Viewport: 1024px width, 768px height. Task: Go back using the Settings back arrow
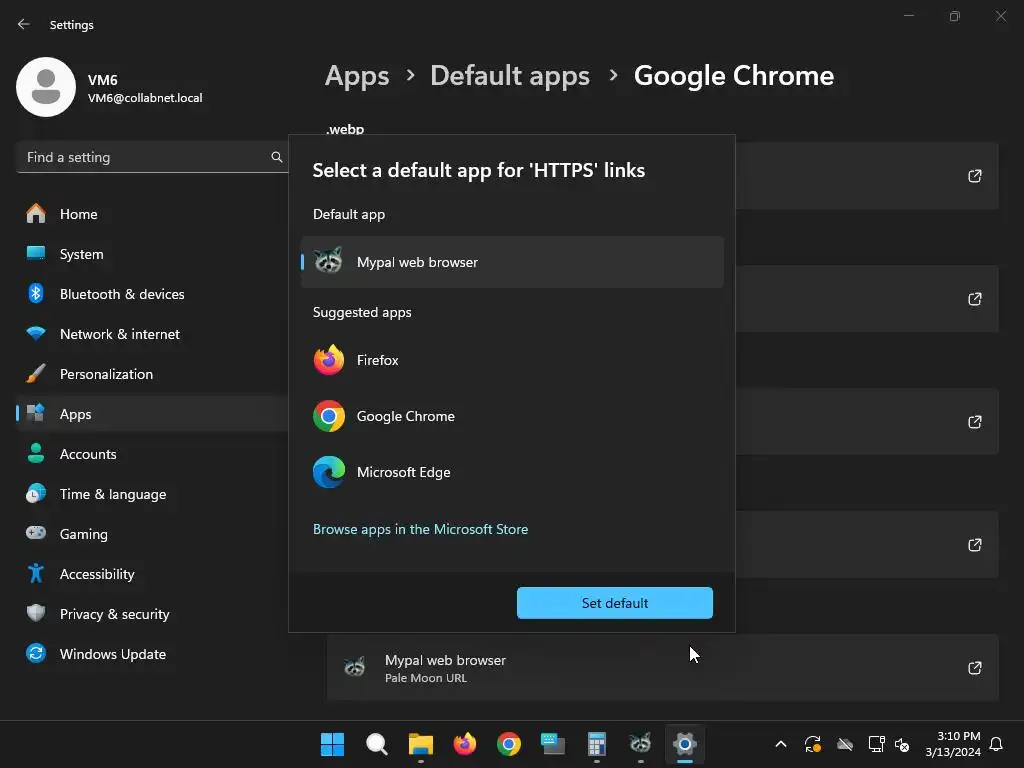point(24,24)
